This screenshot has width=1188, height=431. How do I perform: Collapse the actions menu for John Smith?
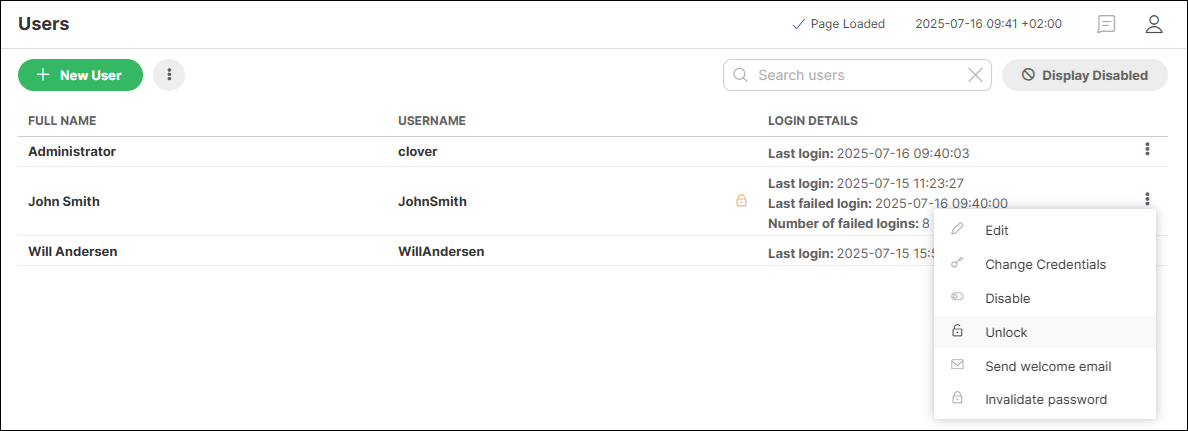click(1147, 199)
